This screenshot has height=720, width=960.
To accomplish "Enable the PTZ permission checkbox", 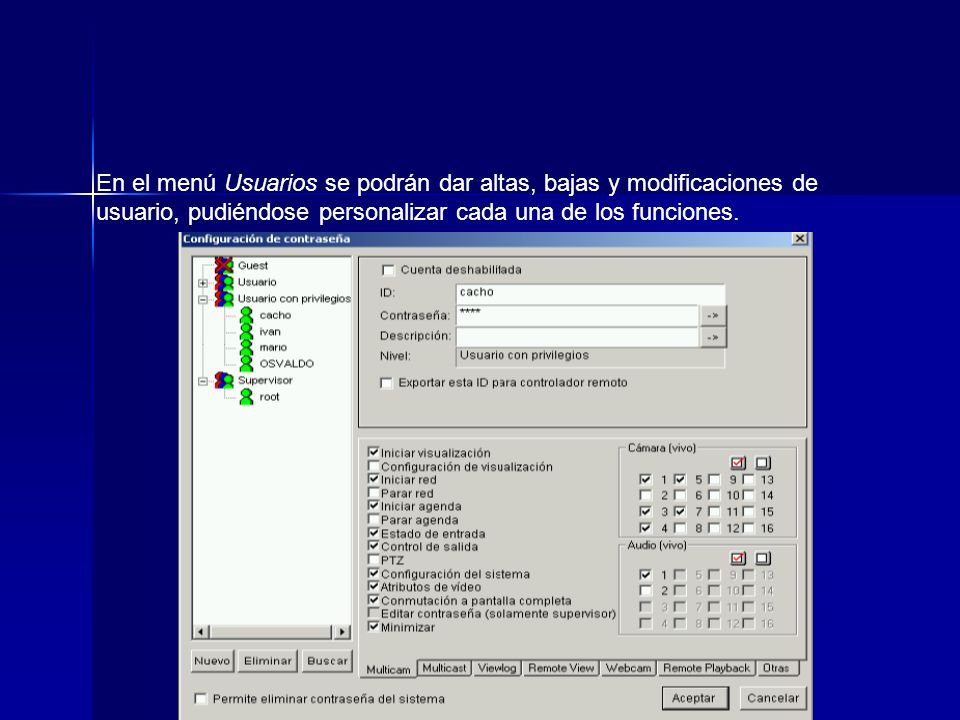I will coord(373,560).
